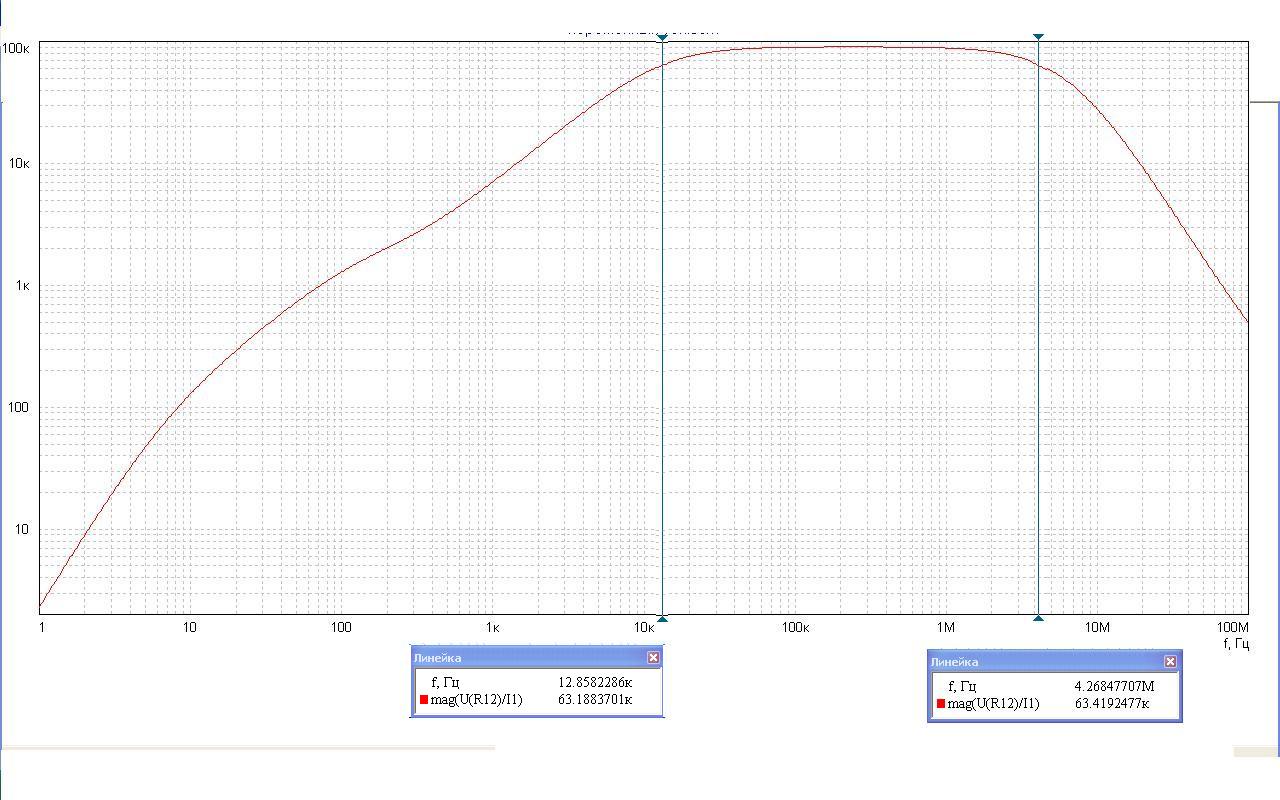Screen dimensions: 1280x800
Task: Click the 10 label on the frequency axis
Action: point(189,628)
